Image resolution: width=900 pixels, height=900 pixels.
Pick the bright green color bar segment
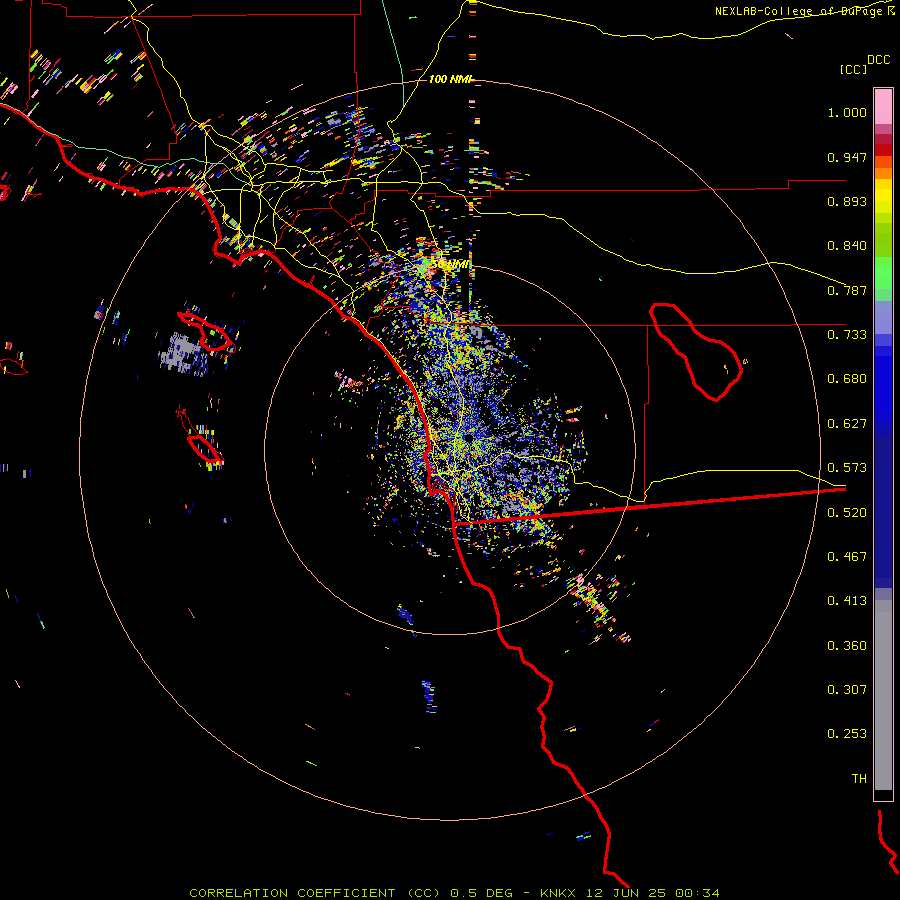(x=883, y=273)
